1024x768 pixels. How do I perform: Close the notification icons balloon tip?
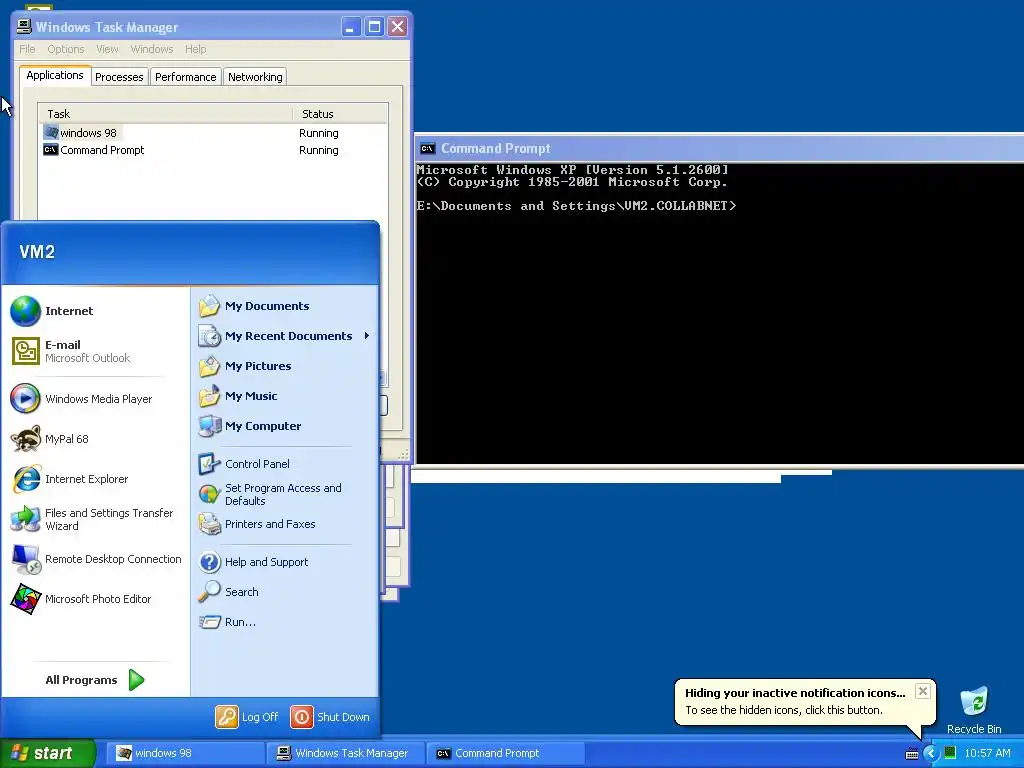(922, 691)
